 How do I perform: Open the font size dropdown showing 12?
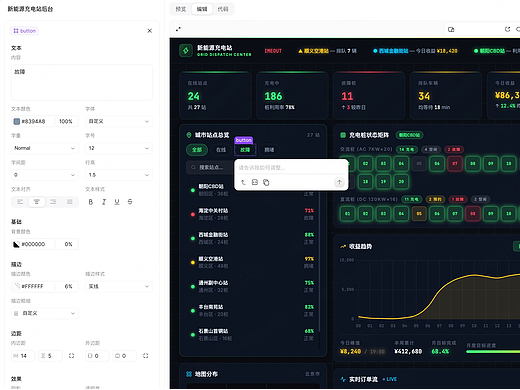pyautogui.click(x=119, y=148)
